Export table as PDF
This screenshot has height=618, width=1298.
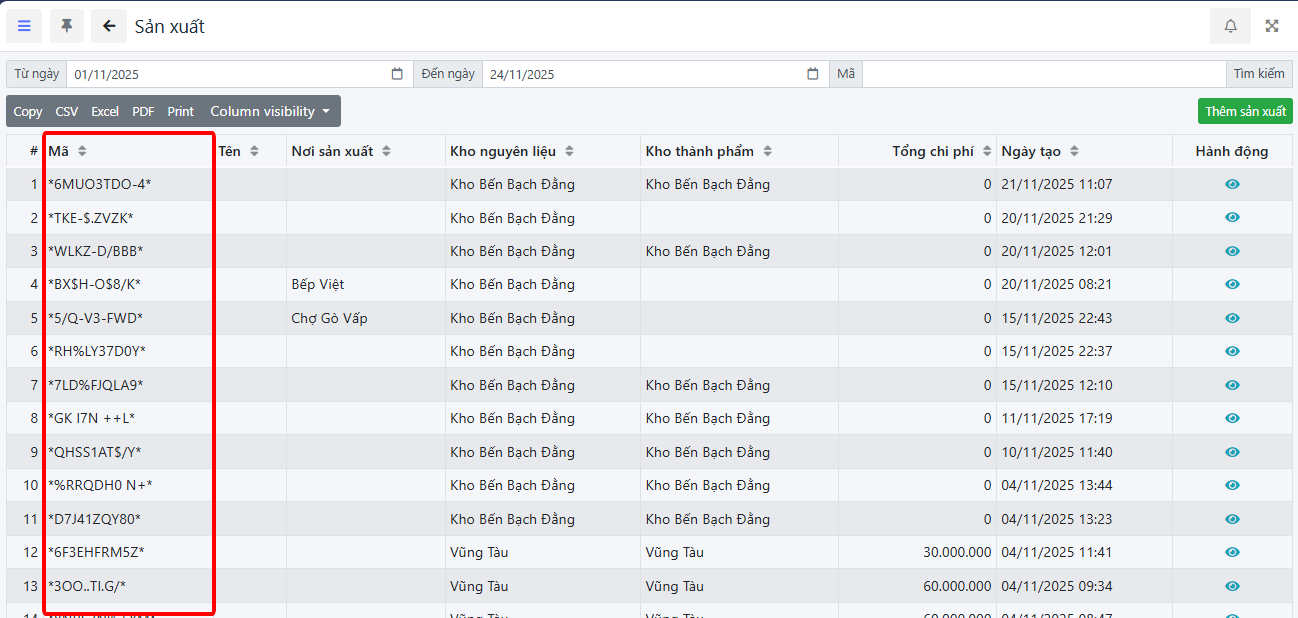[x=143, y=112]
